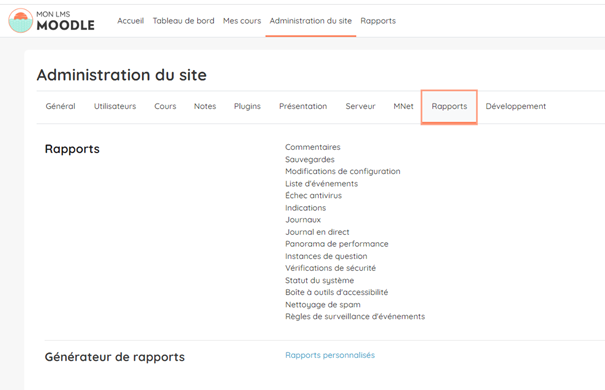605x390 pixels.
Task: Click the Administration du site page heading
Action: pyautogui.click(x=122, y=75)
